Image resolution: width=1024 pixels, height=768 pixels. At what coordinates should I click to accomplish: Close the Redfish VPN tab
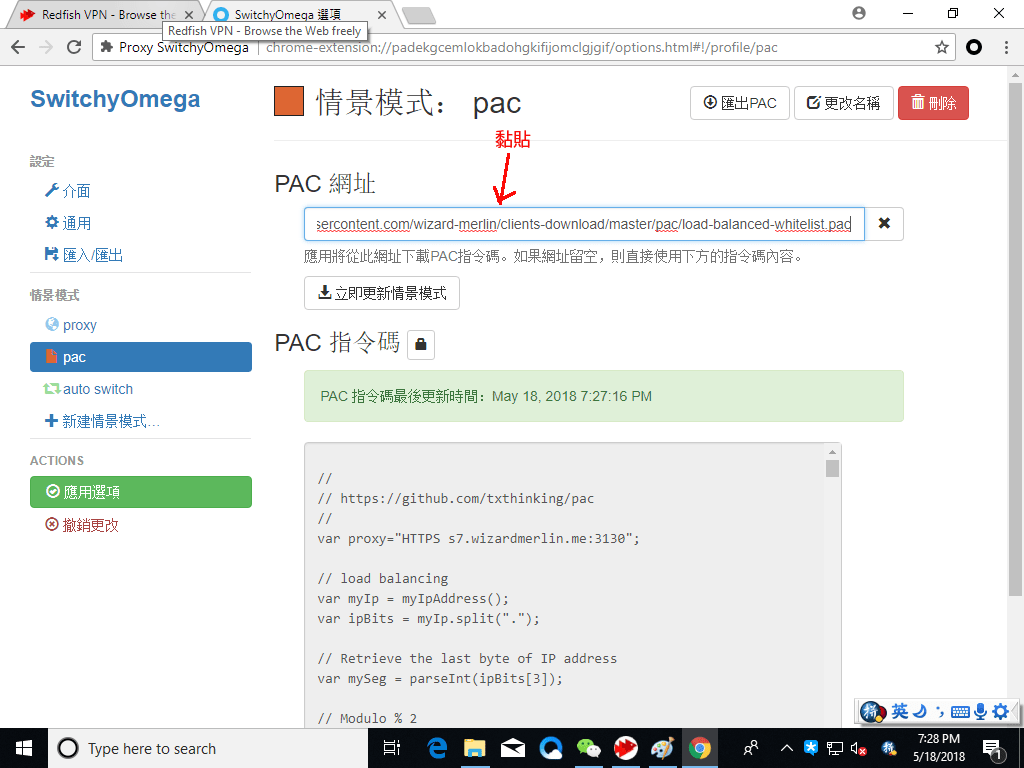click(189, 14)
